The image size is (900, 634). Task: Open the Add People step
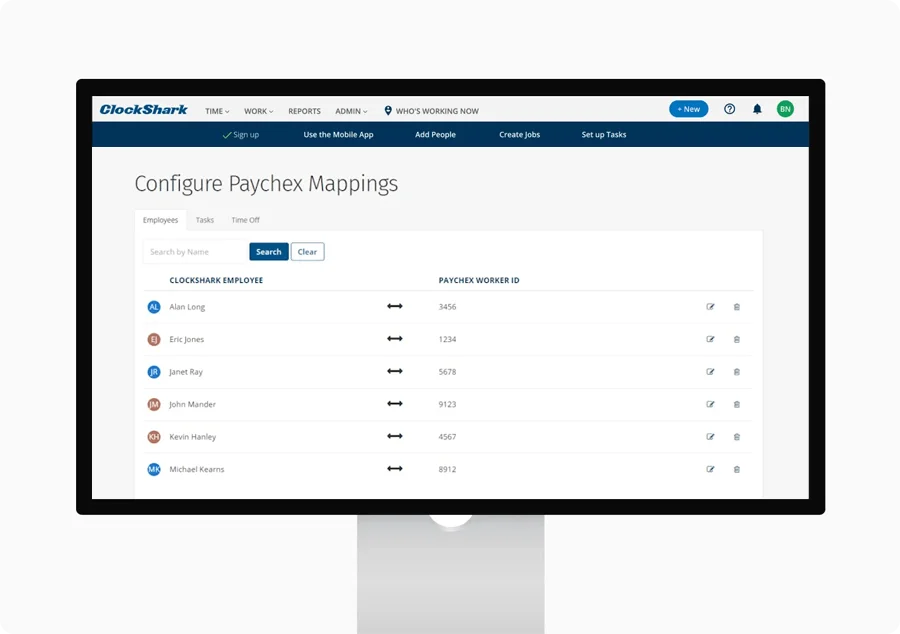pyautogui.click(x=435, y=135)
